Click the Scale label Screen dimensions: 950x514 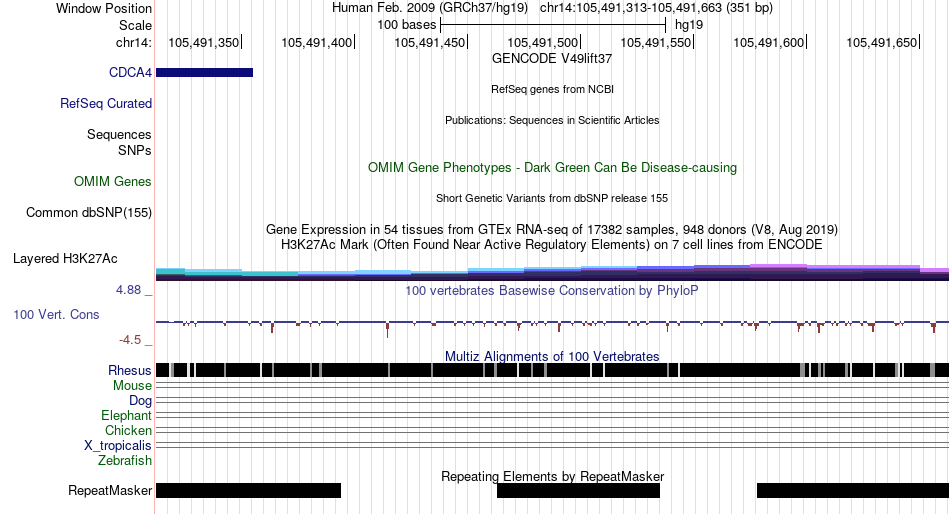(x=136, y=25)
